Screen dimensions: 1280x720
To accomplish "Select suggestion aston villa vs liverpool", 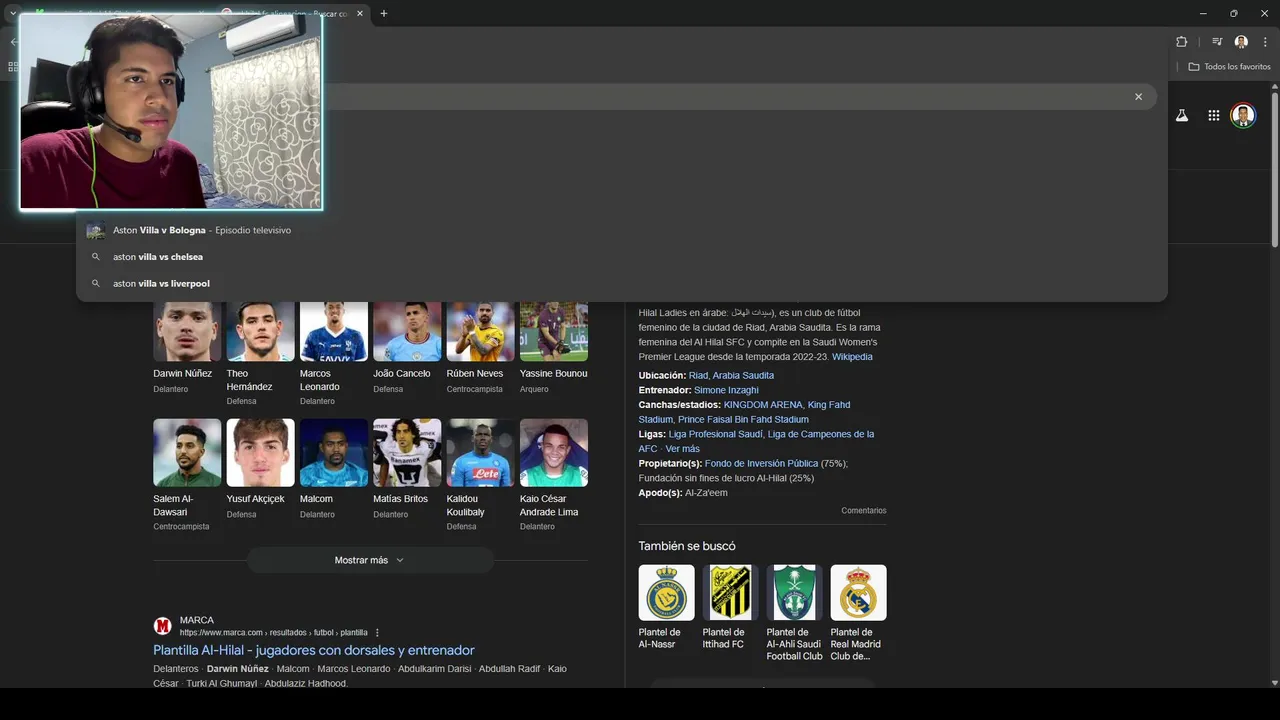I will (x=621, y=283).
